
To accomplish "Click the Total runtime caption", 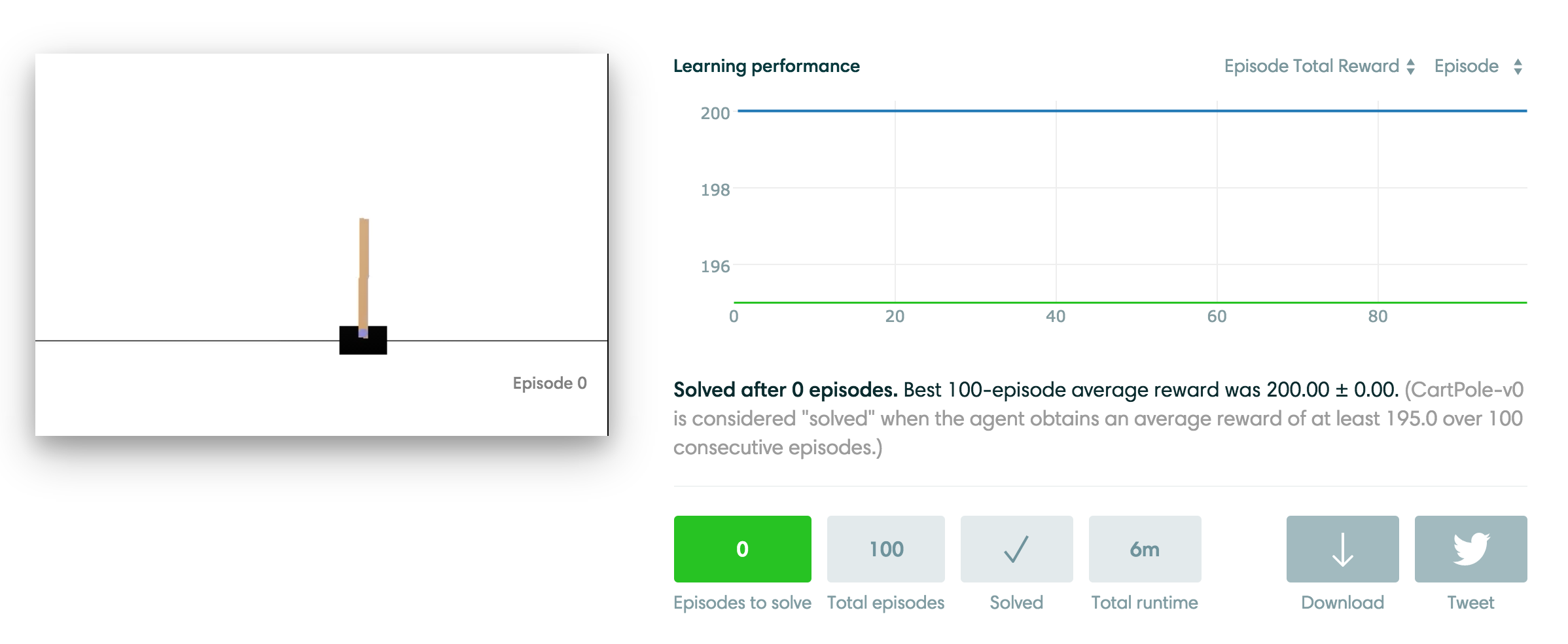I will pos(1145,602).
